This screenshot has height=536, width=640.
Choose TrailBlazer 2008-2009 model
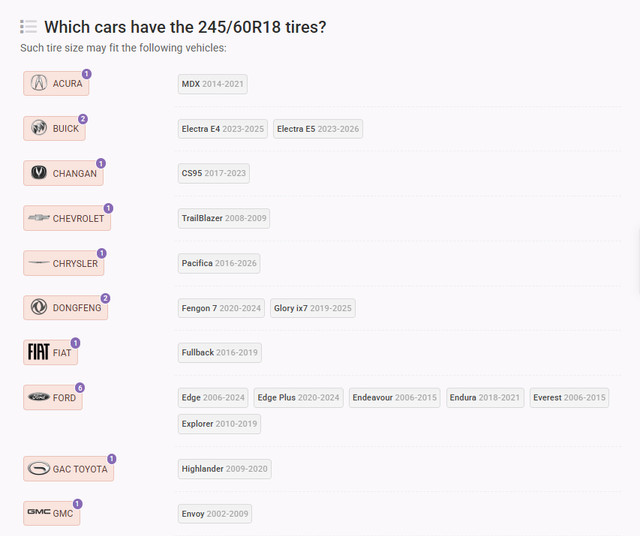coord(224,218)
